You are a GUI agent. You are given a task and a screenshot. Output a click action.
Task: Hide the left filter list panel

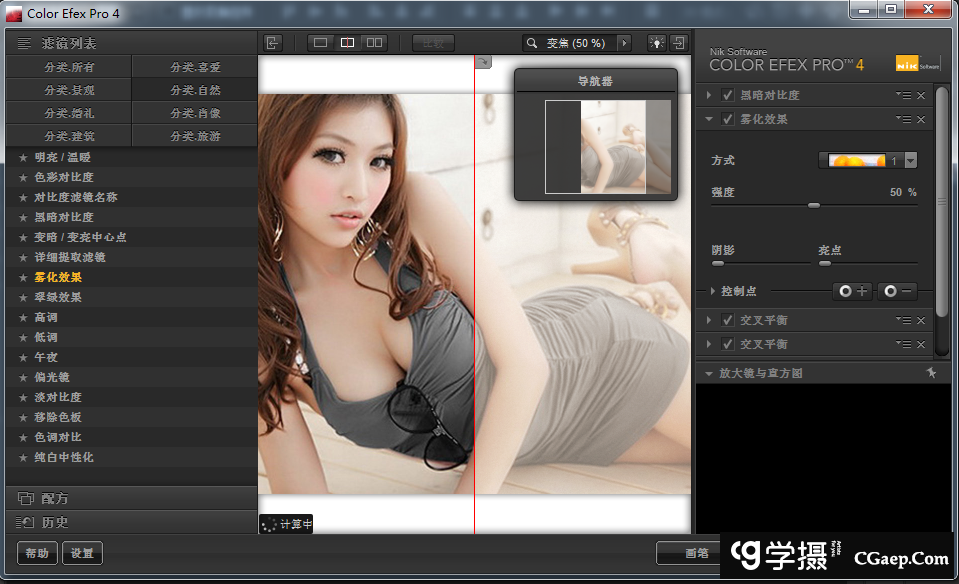pos(273,43)
